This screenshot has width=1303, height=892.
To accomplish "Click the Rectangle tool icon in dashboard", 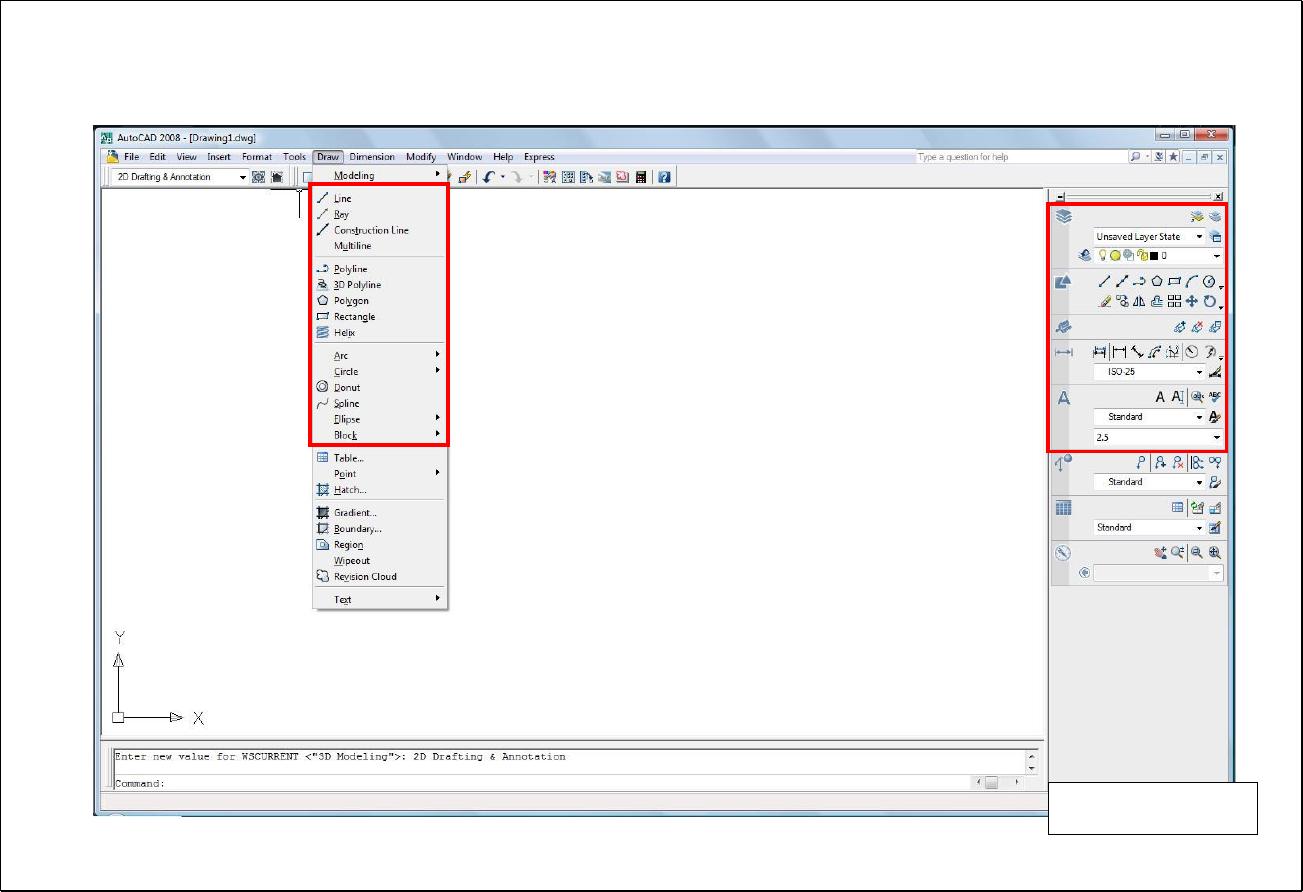I will pos(1174,282).
